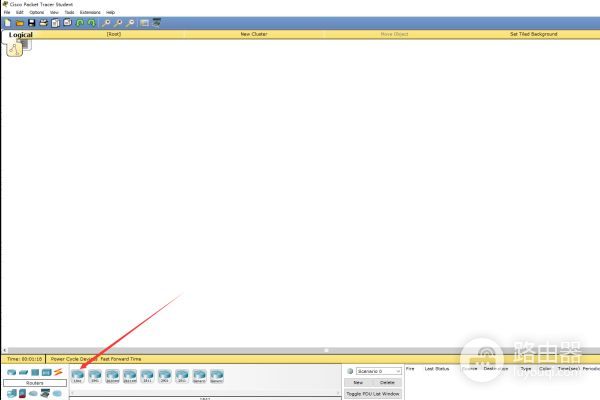Create a new file from toolbar
This screenshot has width=600, height=400.
point(7,23)
